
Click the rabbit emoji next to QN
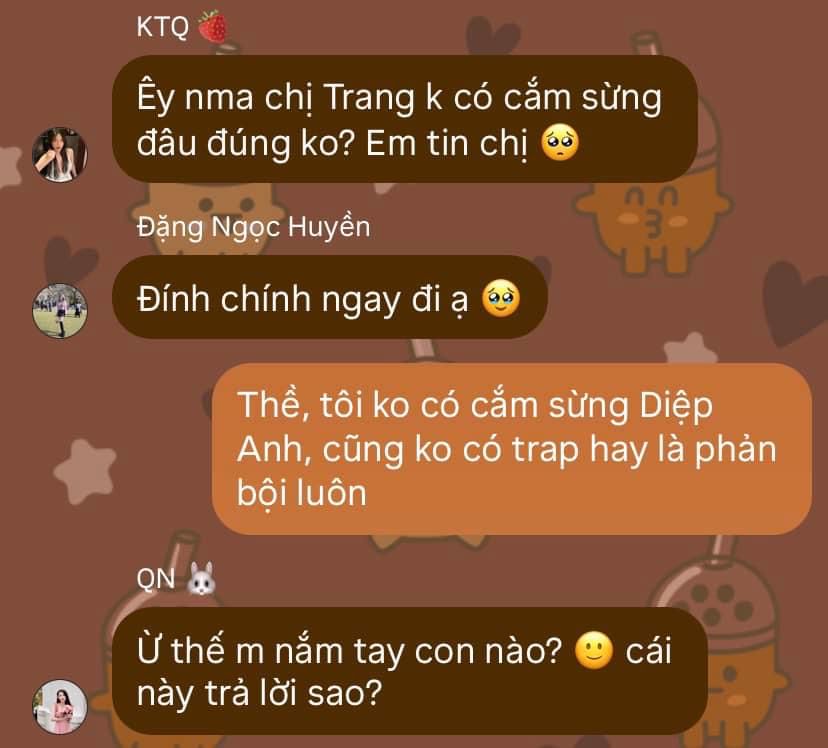point(201,579)
